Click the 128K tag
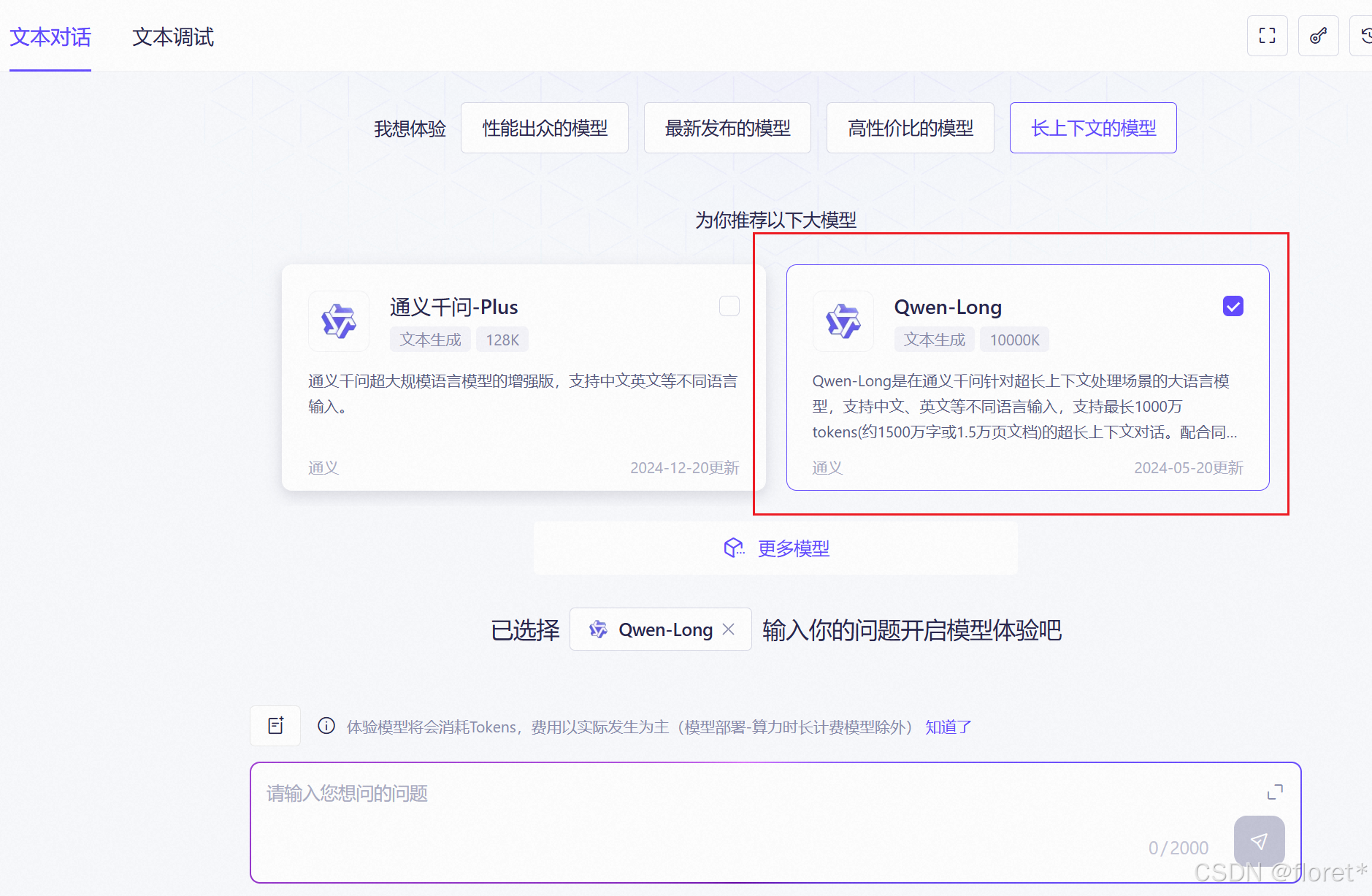Screen dimensions: 1372x896 (x=502, y=340)
